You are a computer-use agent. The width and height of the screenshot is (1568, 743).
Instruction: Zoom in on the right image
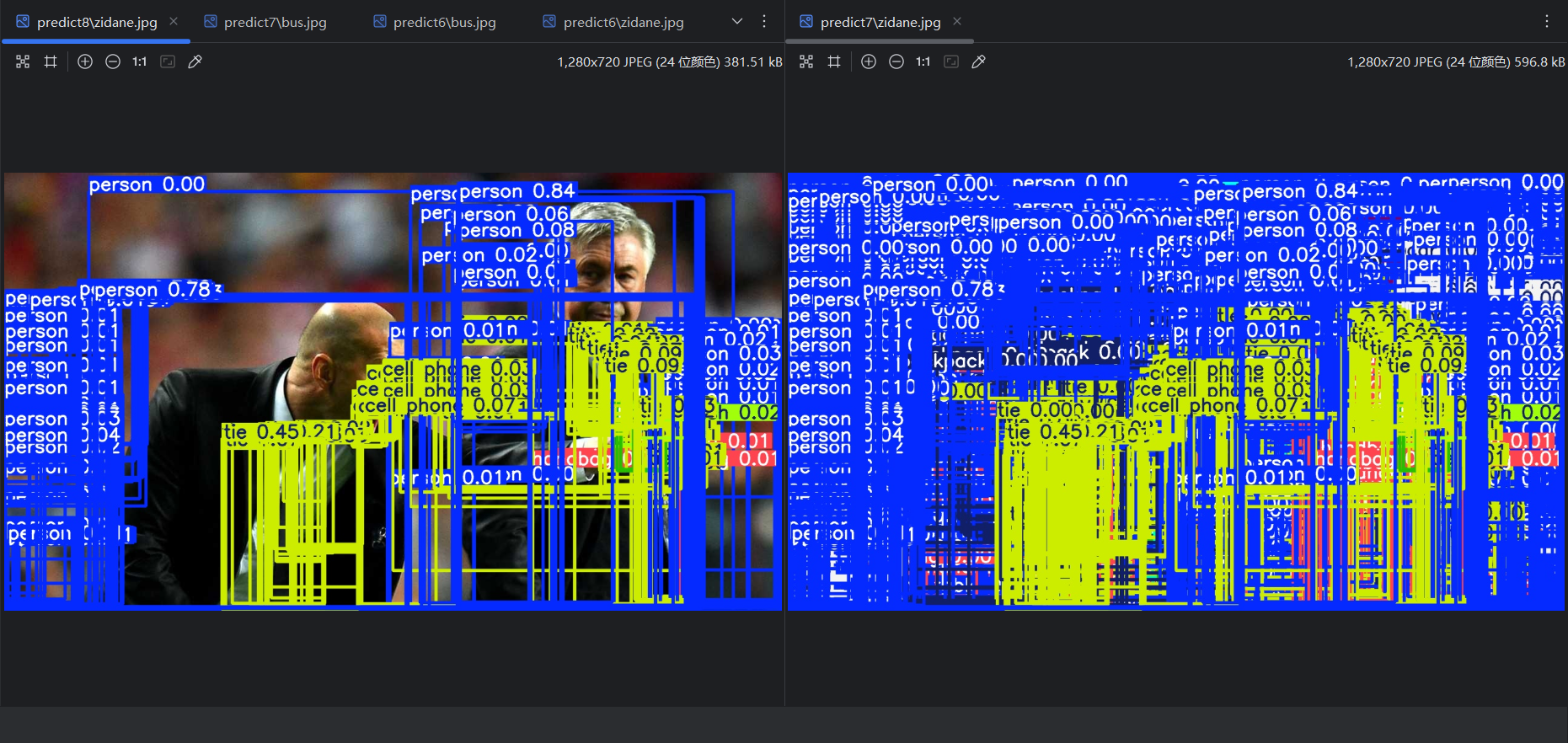pos(869,61)
